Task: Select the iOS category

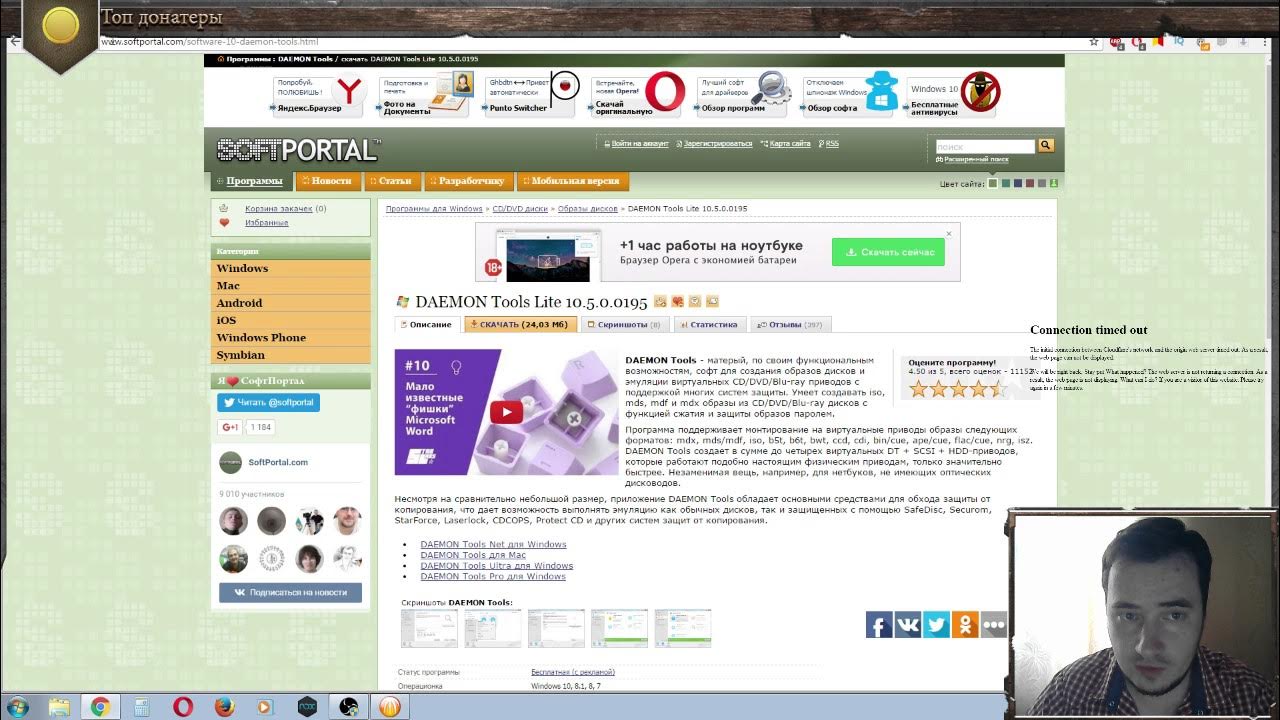Action: (290, 320)
